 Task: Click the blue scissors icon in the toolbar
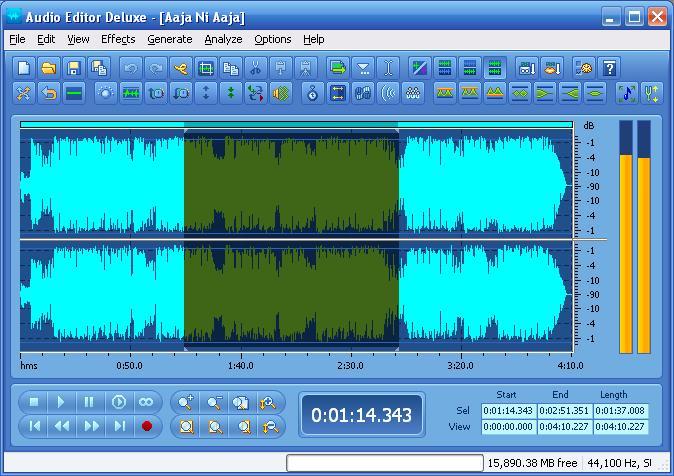coord(256,68)
